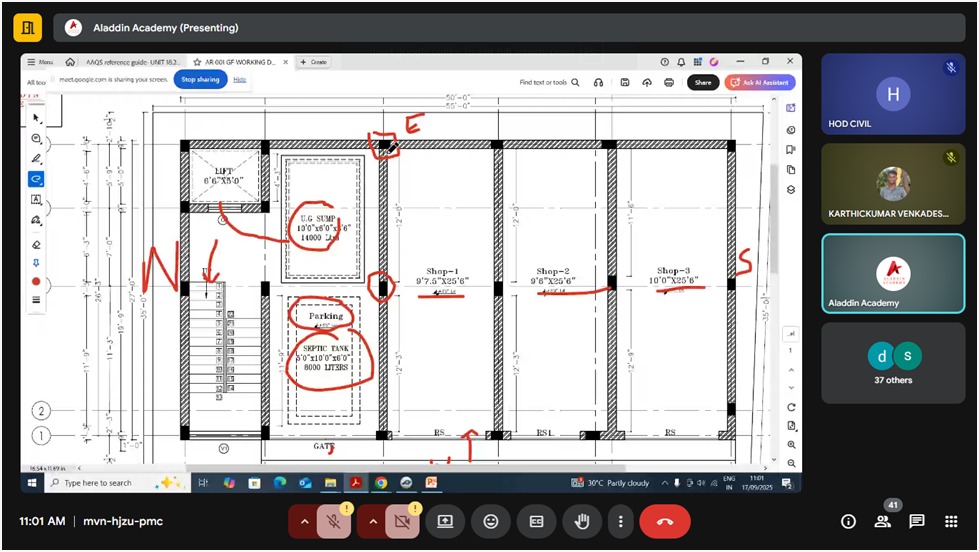Open the Meet chat panel

pos(916,521)
